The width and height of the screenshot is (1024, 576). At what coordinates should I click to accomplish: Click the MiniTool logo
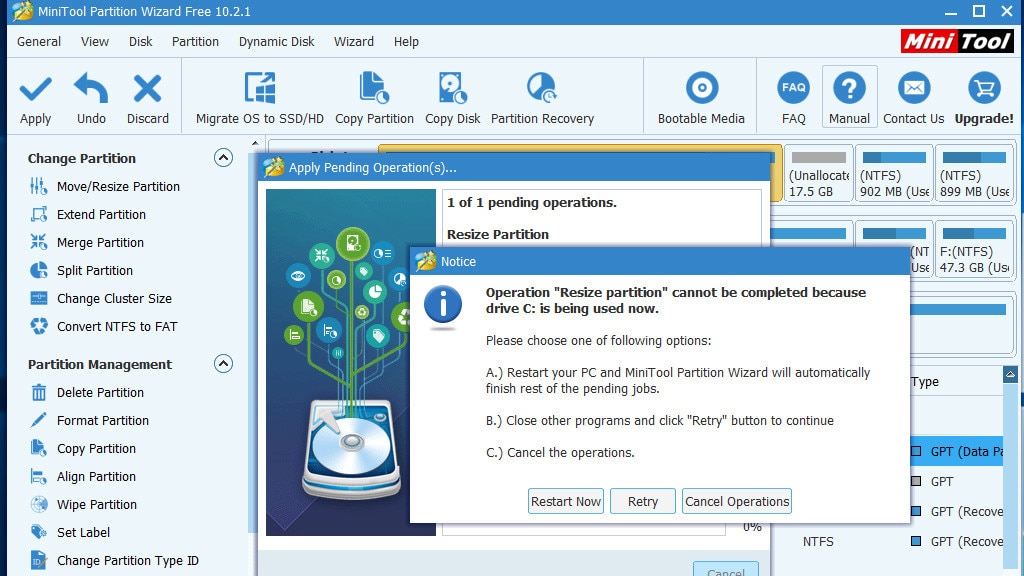point(957,41)
